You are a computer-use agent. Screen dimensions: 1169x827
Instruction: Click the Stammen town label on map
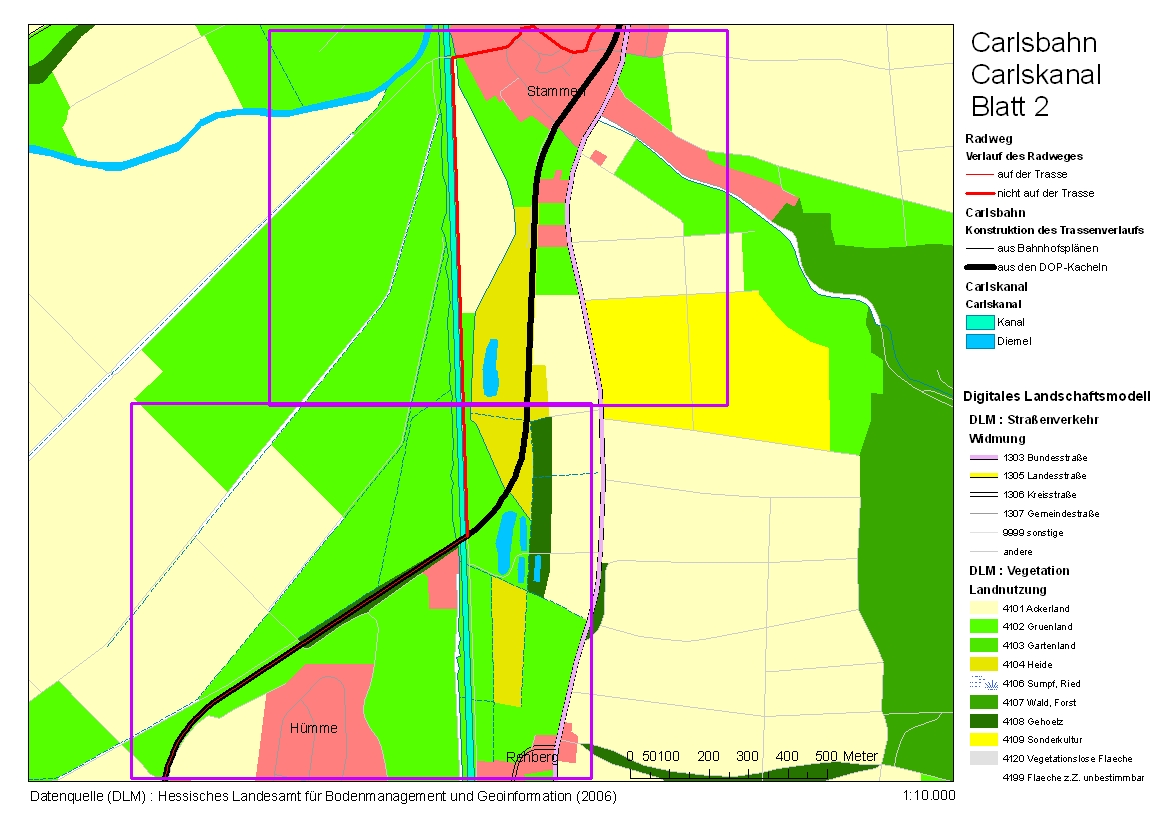point(555,91)
